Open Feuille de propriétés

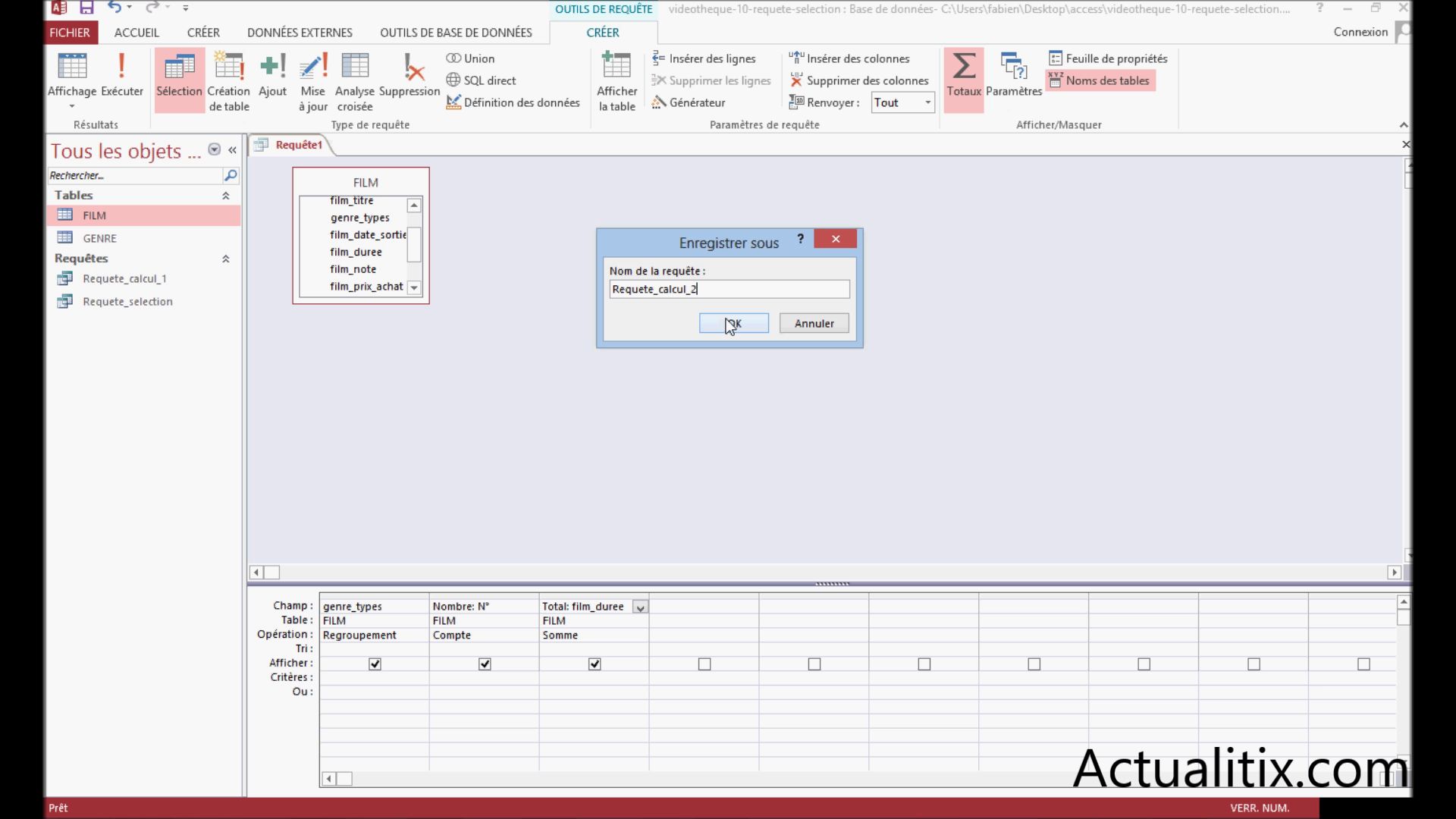[x=1108, y=58]
